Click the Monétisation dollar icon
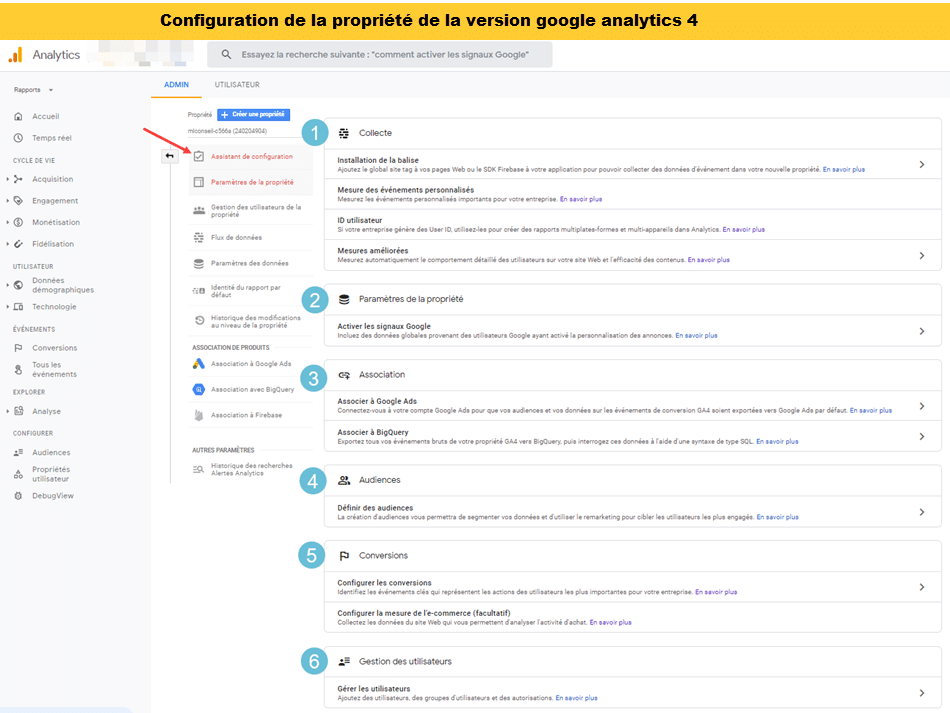The width and height of the screenshot is (950, 713). point(18,222)
